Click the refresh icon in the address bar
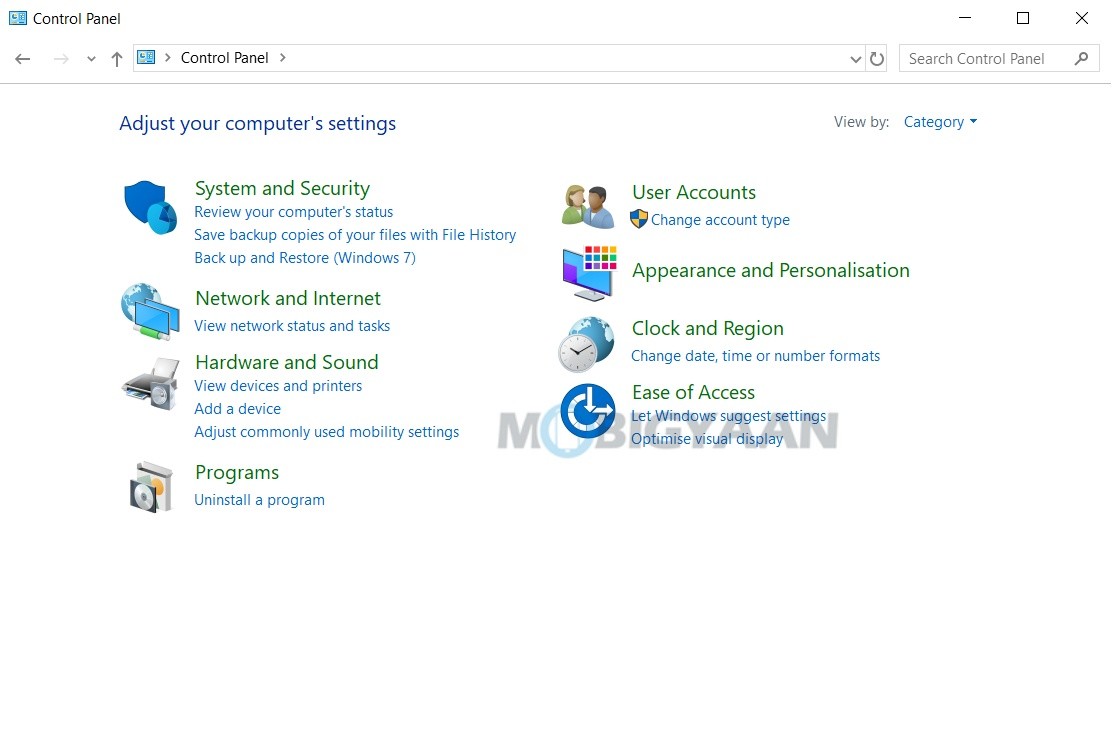This screenshot has height=740, width=1112. click(x=877, y=58)
